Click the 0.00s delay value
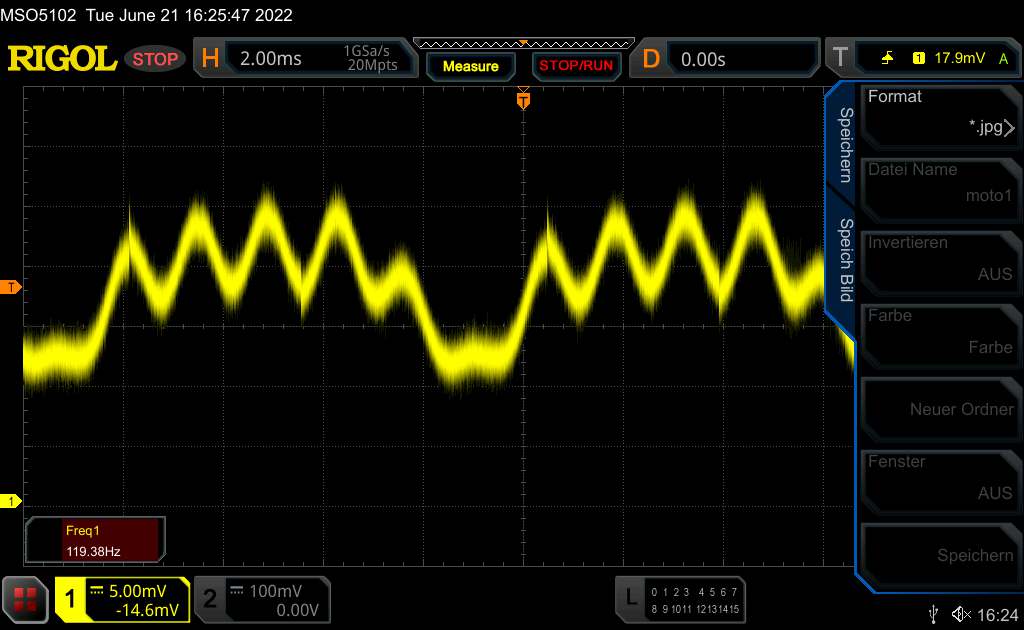This screenshot has height=630, width=1024. click(x=703, y=59)
